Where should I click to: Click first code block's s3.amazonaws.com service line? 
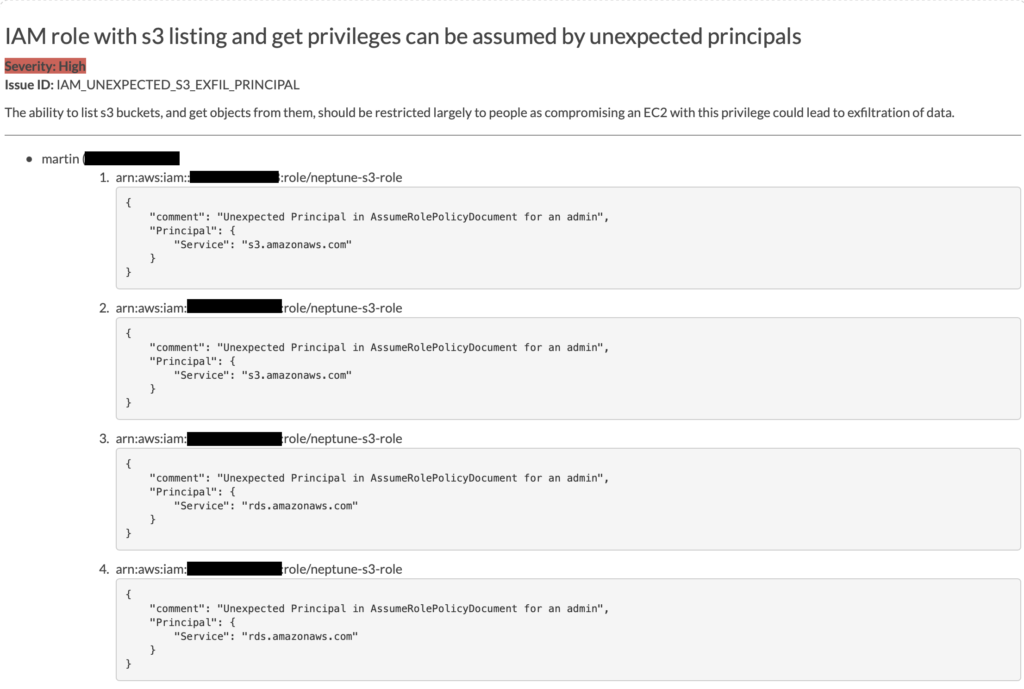pos(263,244)
